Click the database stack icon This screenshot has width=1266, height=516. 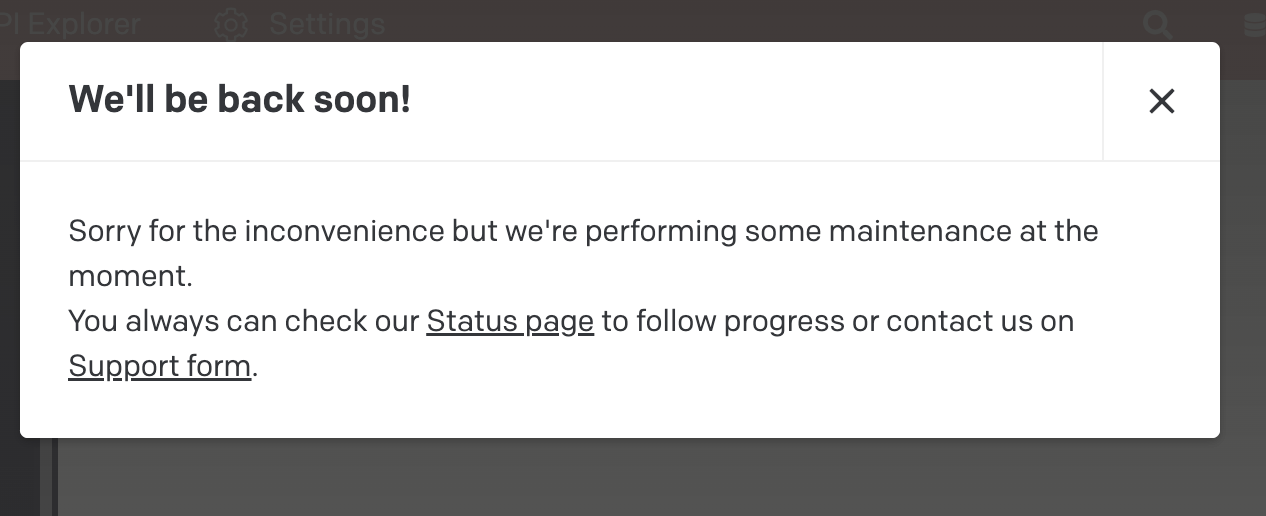pos(1254,24)
